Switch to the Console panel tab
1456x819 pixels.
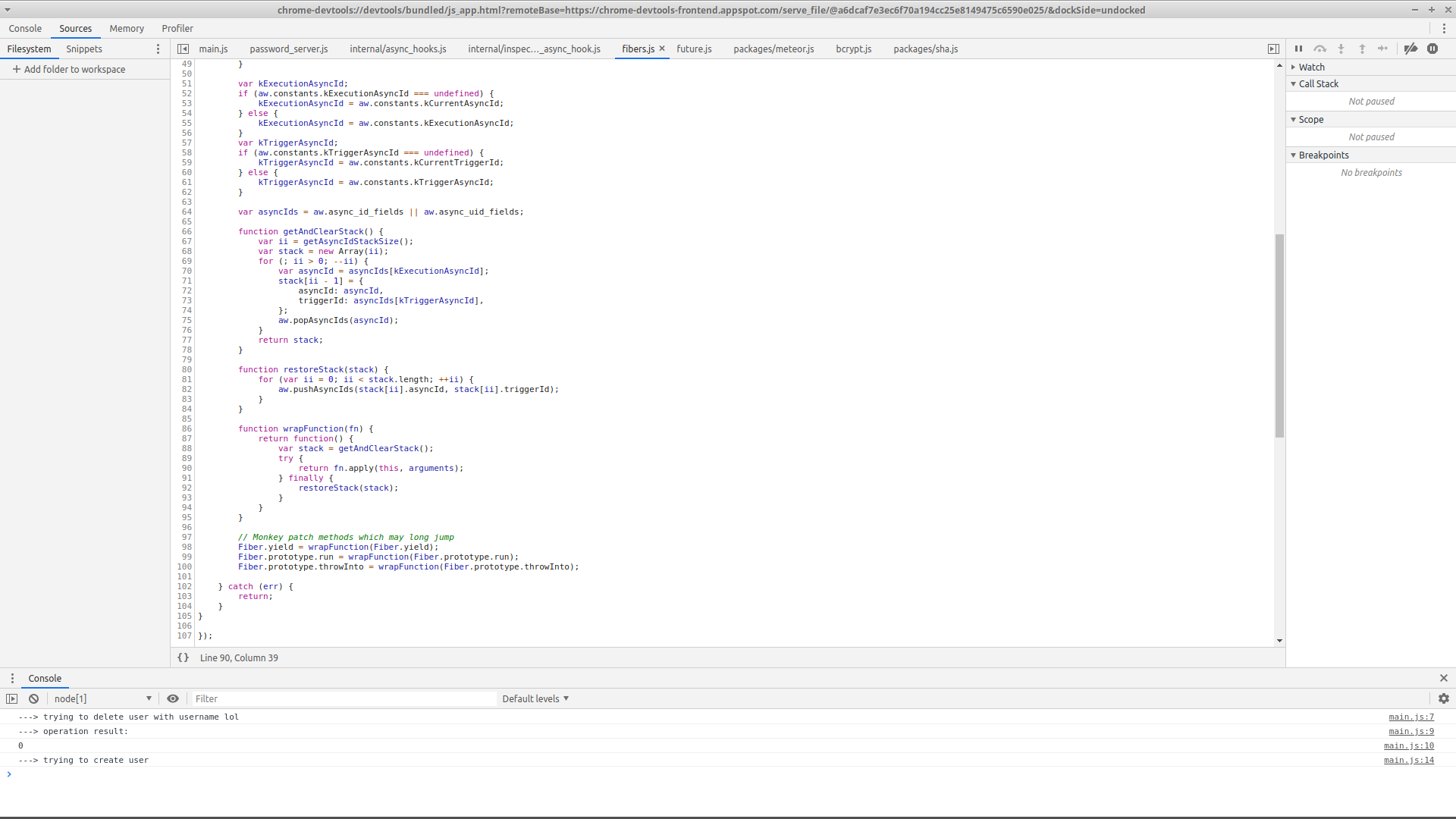click(25, 28)
